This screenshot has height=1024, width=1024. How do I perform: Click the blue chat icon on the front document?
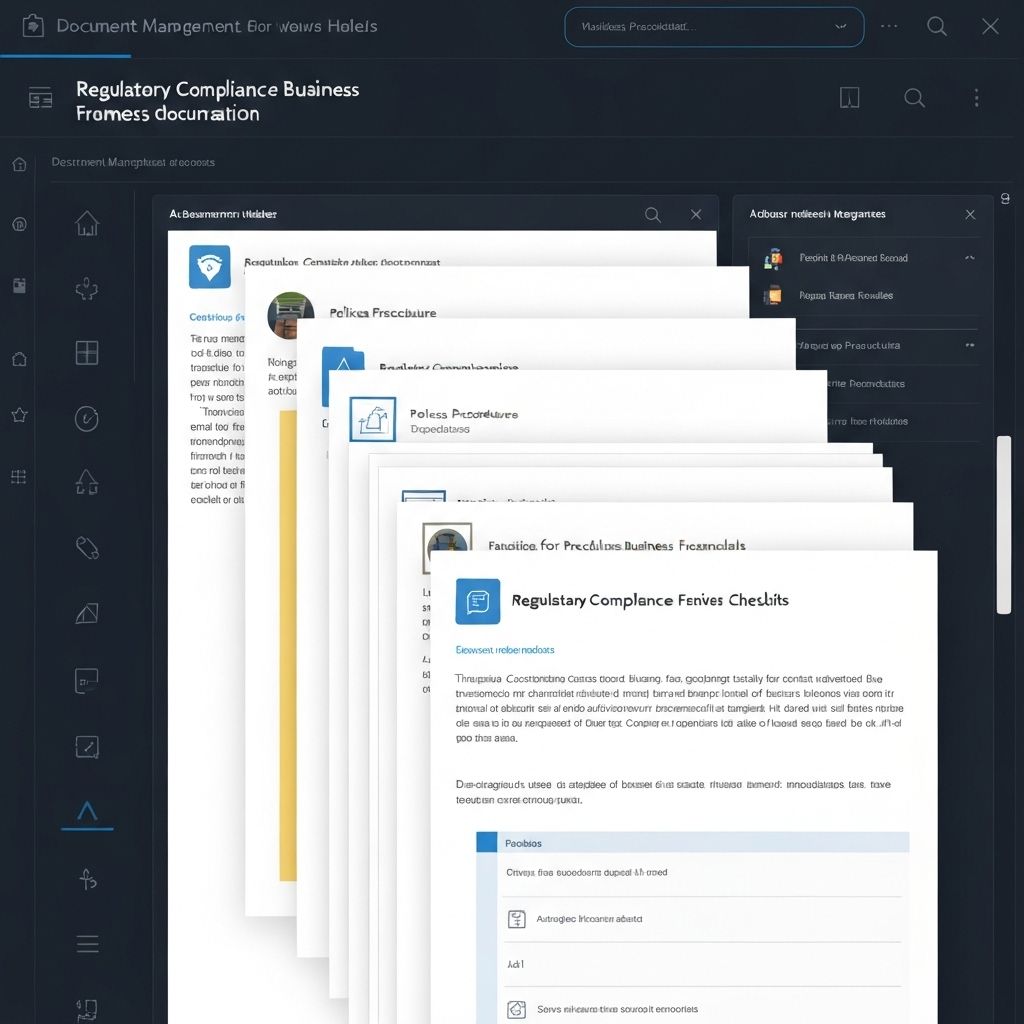(477, 601)
